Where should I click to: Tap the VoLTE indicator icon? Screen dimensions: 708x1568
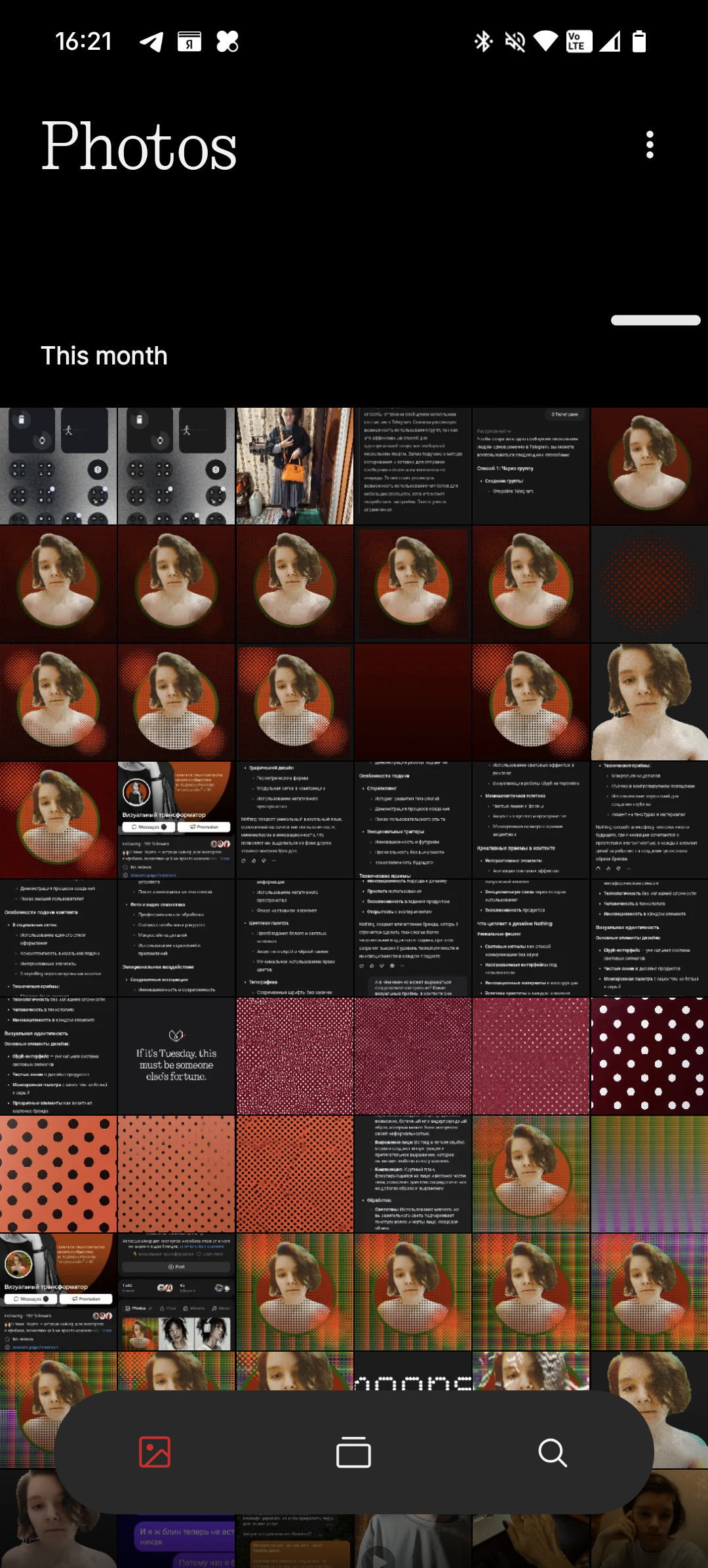coord(578,42)
